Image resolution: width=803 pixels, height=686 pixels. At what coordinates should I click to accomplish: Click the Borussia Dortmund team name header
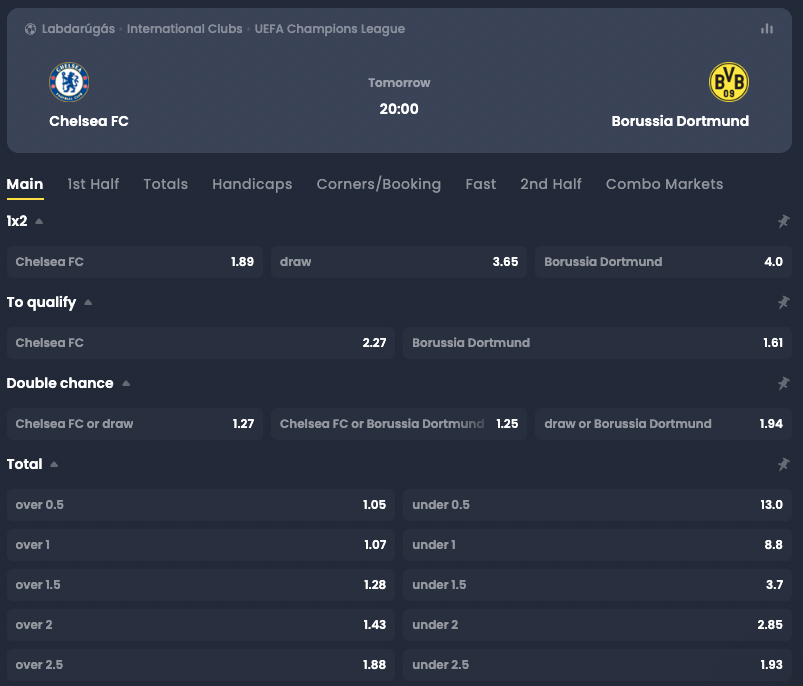pyautogui.click(x=680, y=121)
